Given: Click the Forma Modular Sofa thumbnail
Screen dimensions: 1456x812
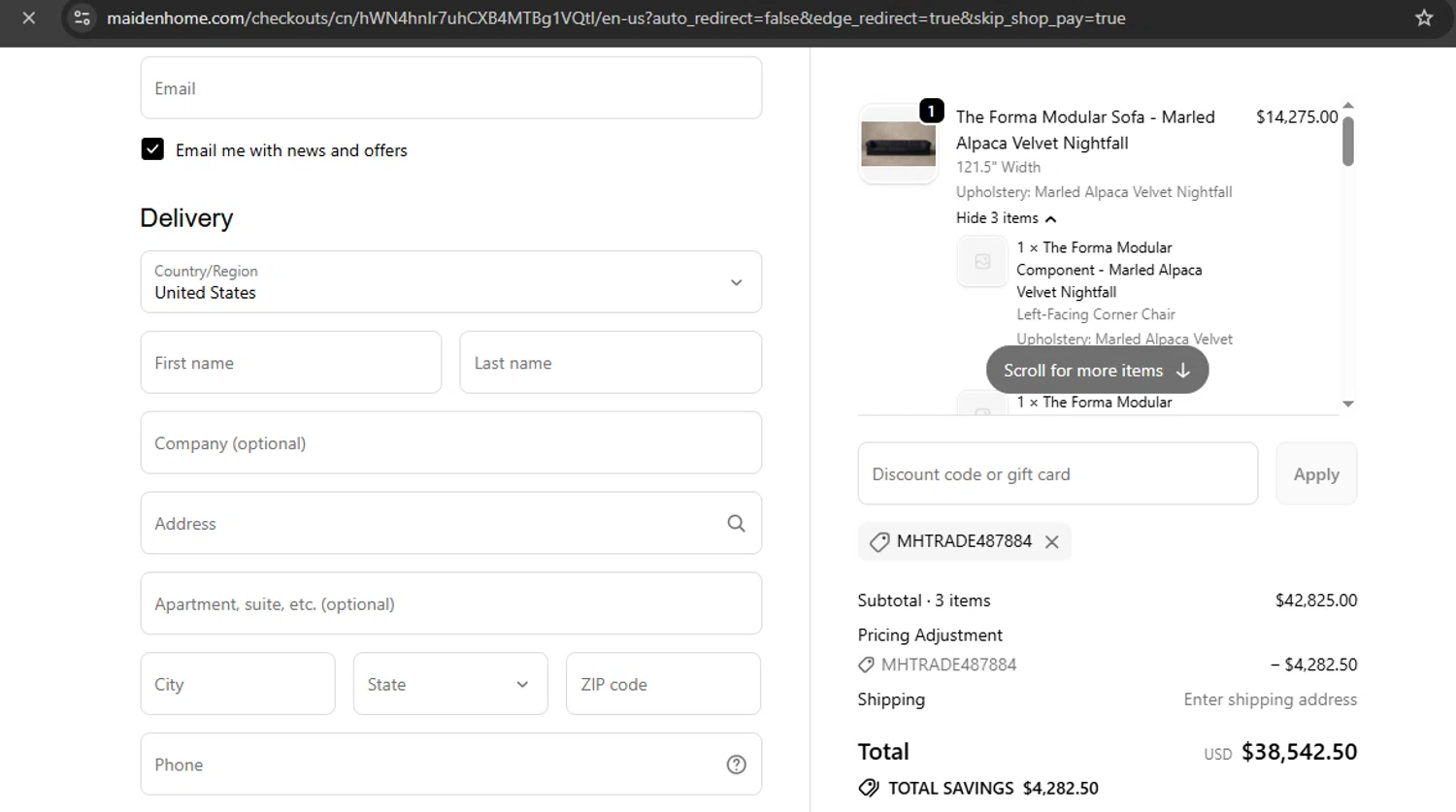Looking at the screenshot, I should click(x=898, y=144).
